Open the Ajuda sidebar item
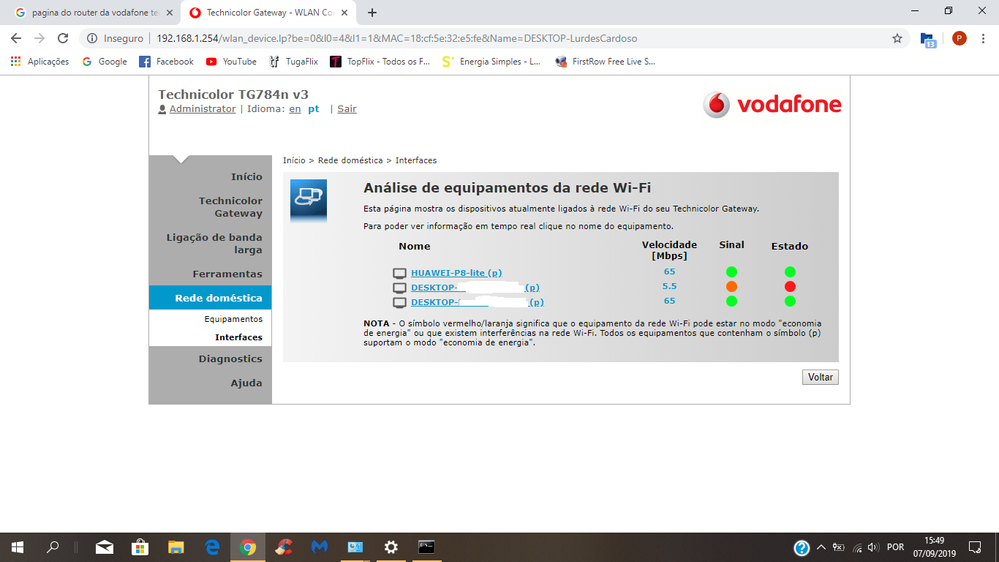The width and height of the screenshot is (999, 562). (x=246, y=383)
